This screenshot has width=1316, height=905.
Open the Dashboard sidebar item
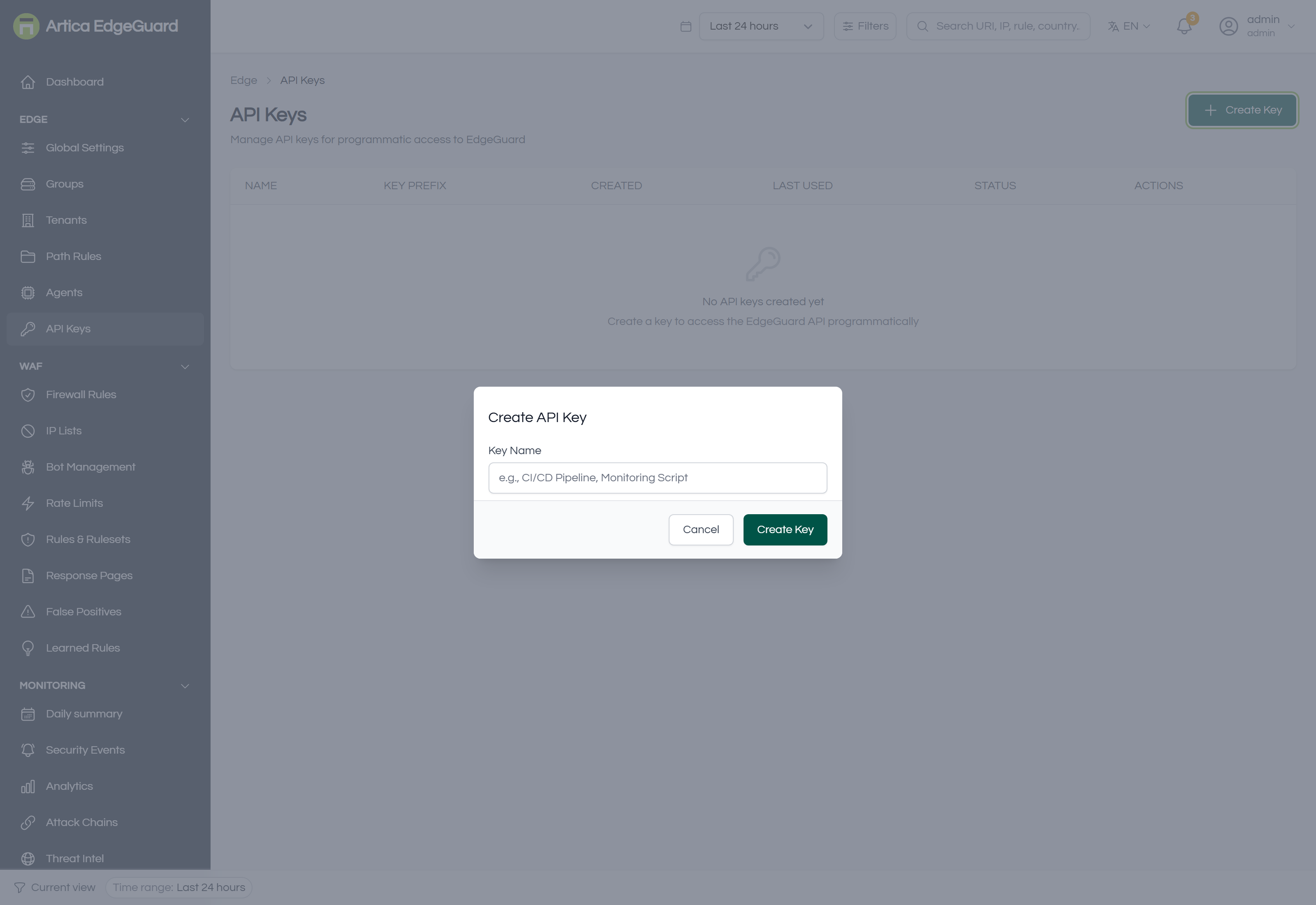point(105,81)
